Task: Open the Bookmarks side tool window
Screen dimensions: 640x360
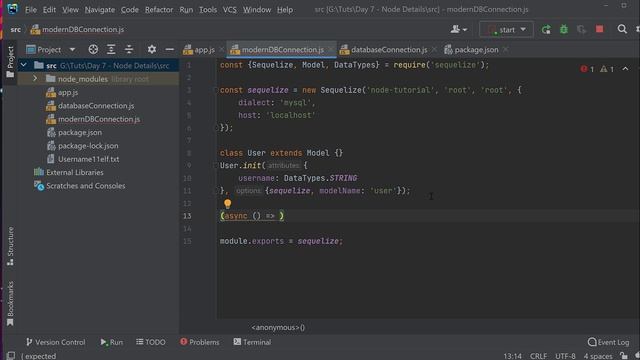Action: (10, 304)
